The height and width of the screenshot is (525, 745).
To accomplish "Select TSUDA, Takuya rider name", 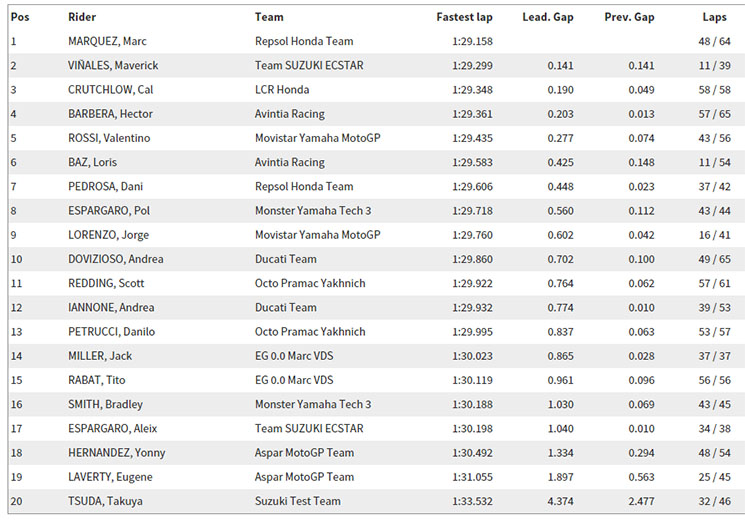I will 105,501.
